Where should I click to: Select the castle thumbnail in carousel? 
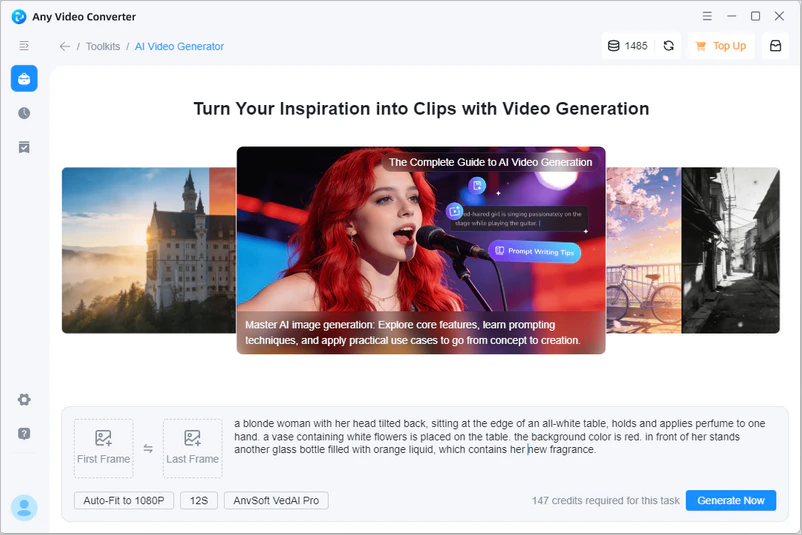(x=149, y=250)
